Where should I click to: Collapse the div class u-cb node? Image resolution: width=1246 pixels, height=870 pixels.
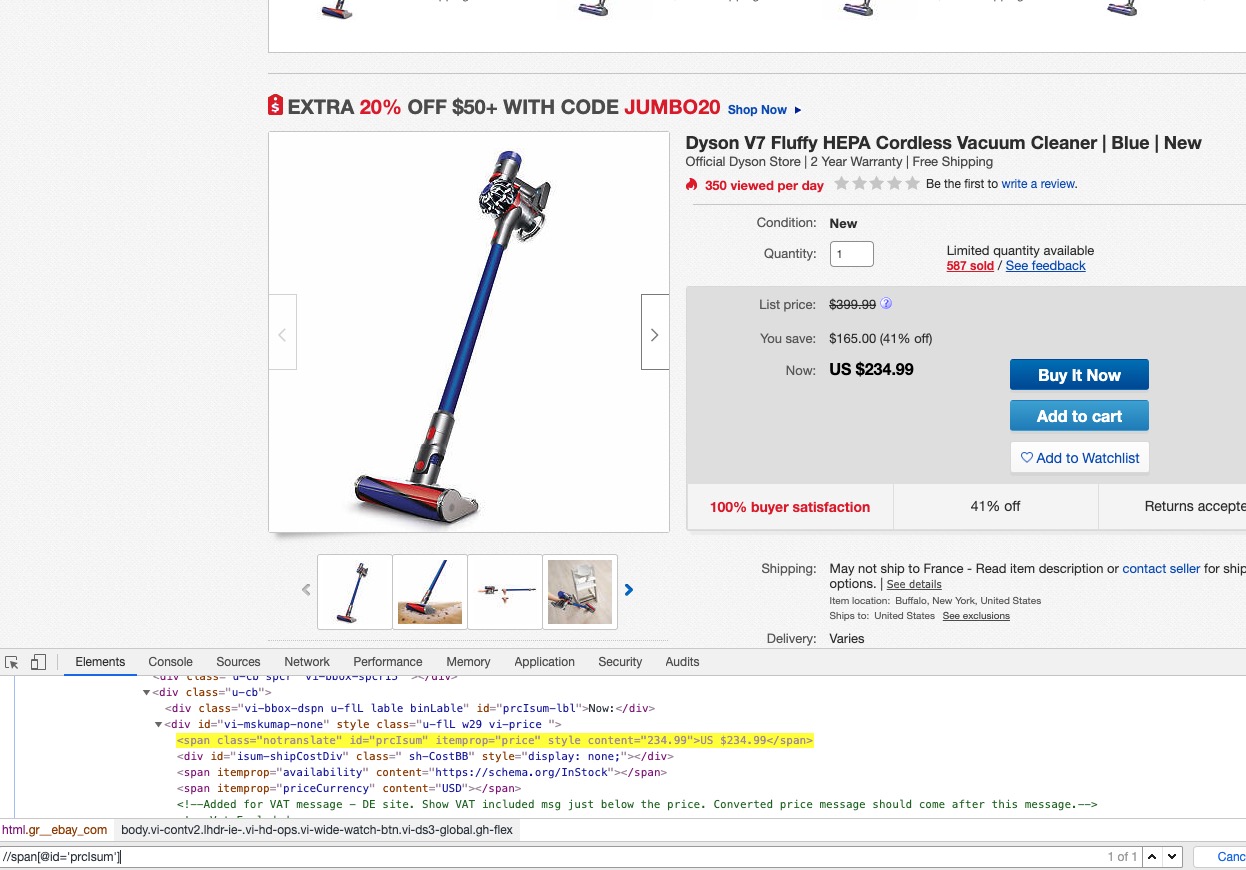[x=146, y=692]
